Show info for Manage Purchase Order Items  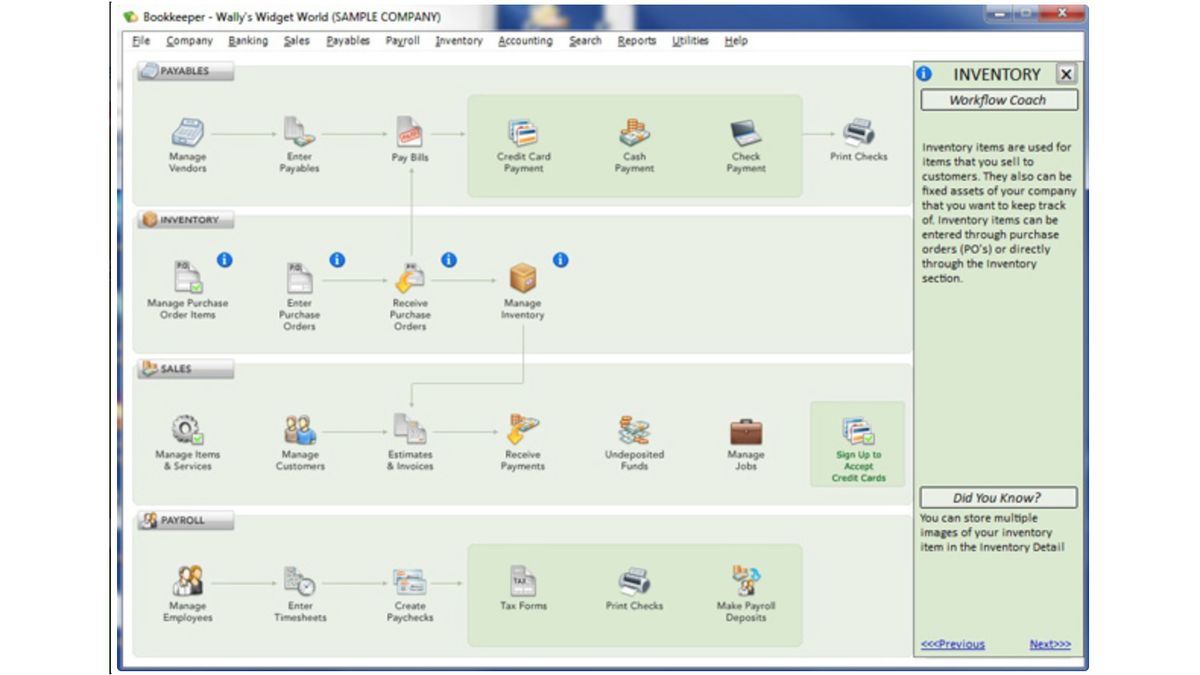point(224,261)
